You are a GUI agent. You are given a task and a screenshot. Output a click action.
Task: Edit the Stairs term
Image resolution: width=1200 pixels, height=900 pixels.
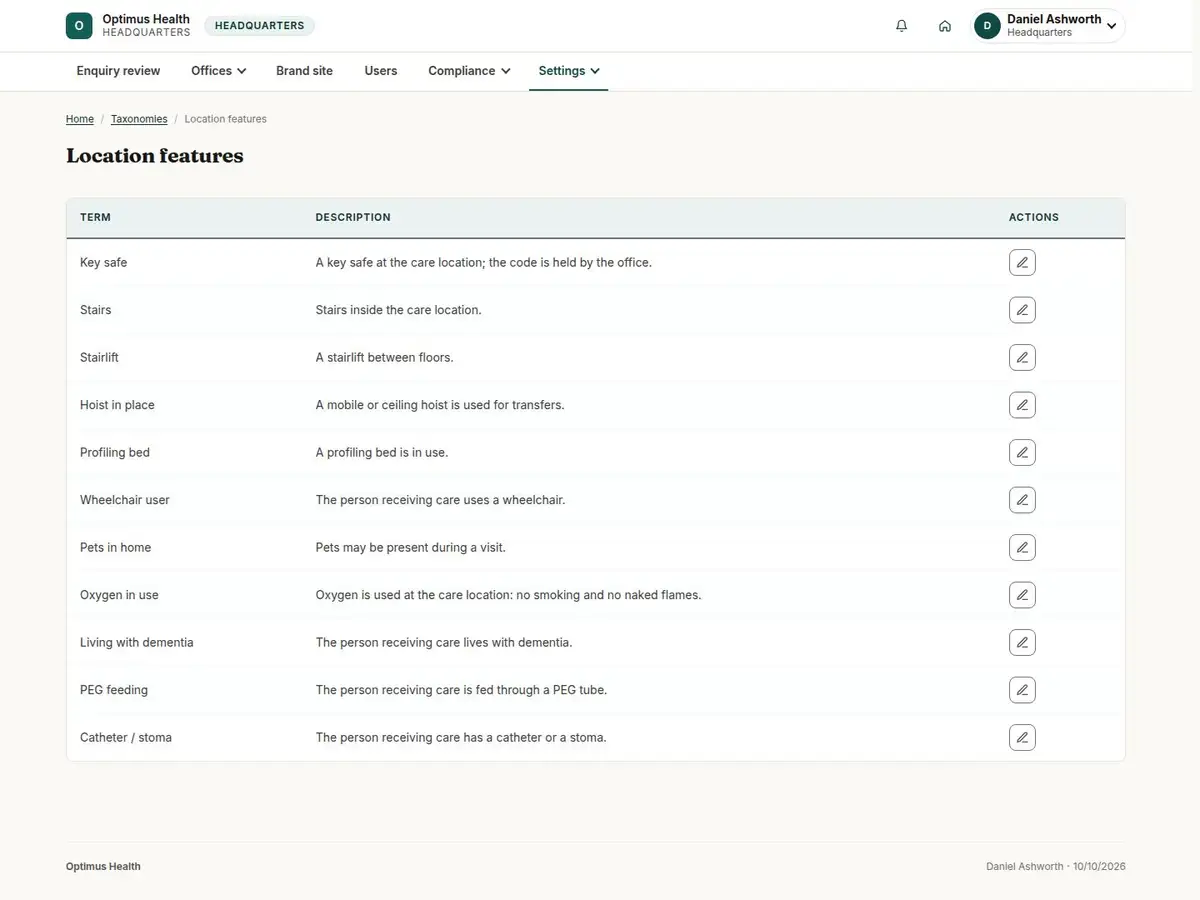pos(1022,310)
